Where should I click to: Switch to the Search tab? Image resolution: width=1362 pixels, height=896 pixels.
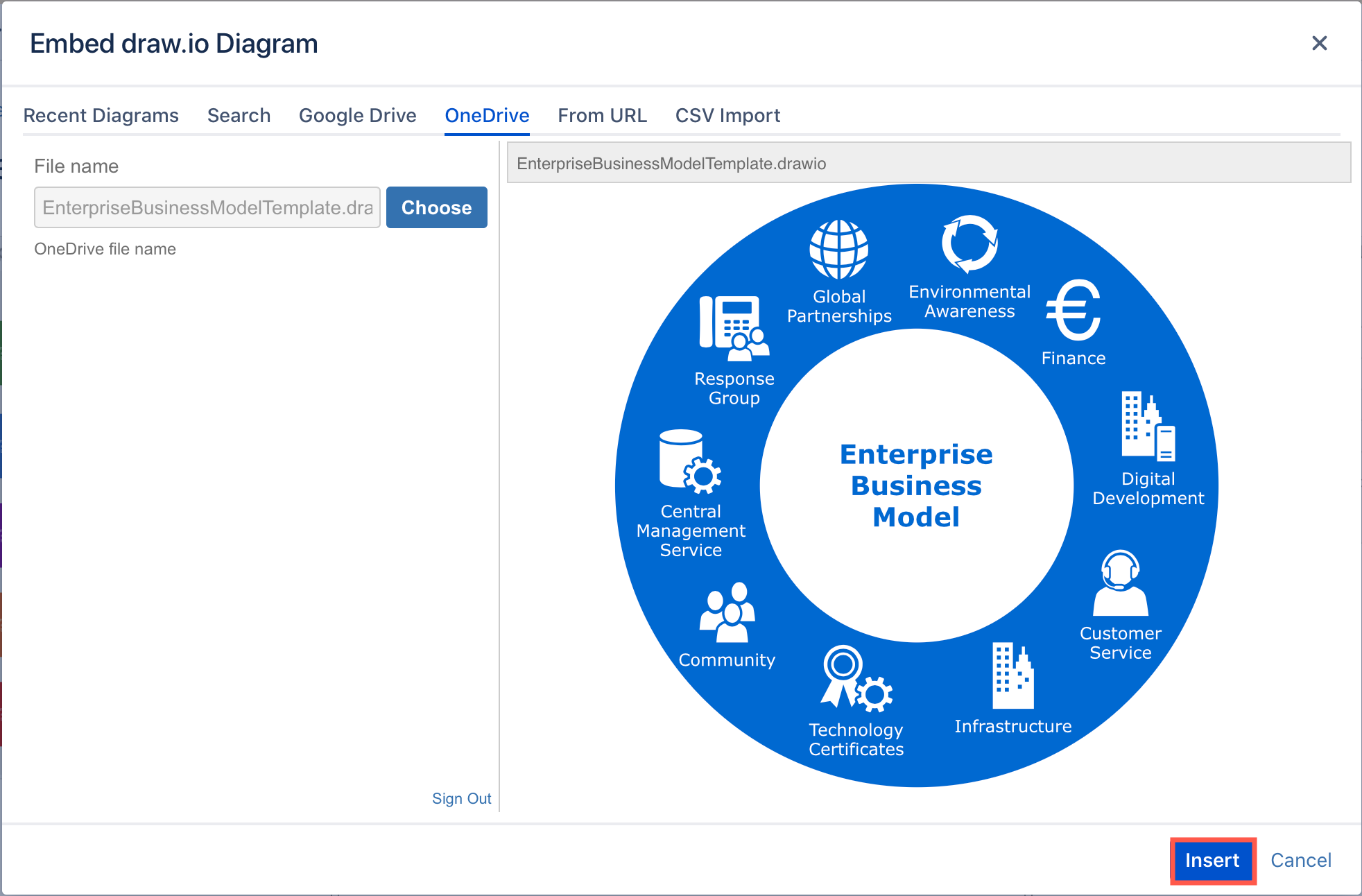239,115
